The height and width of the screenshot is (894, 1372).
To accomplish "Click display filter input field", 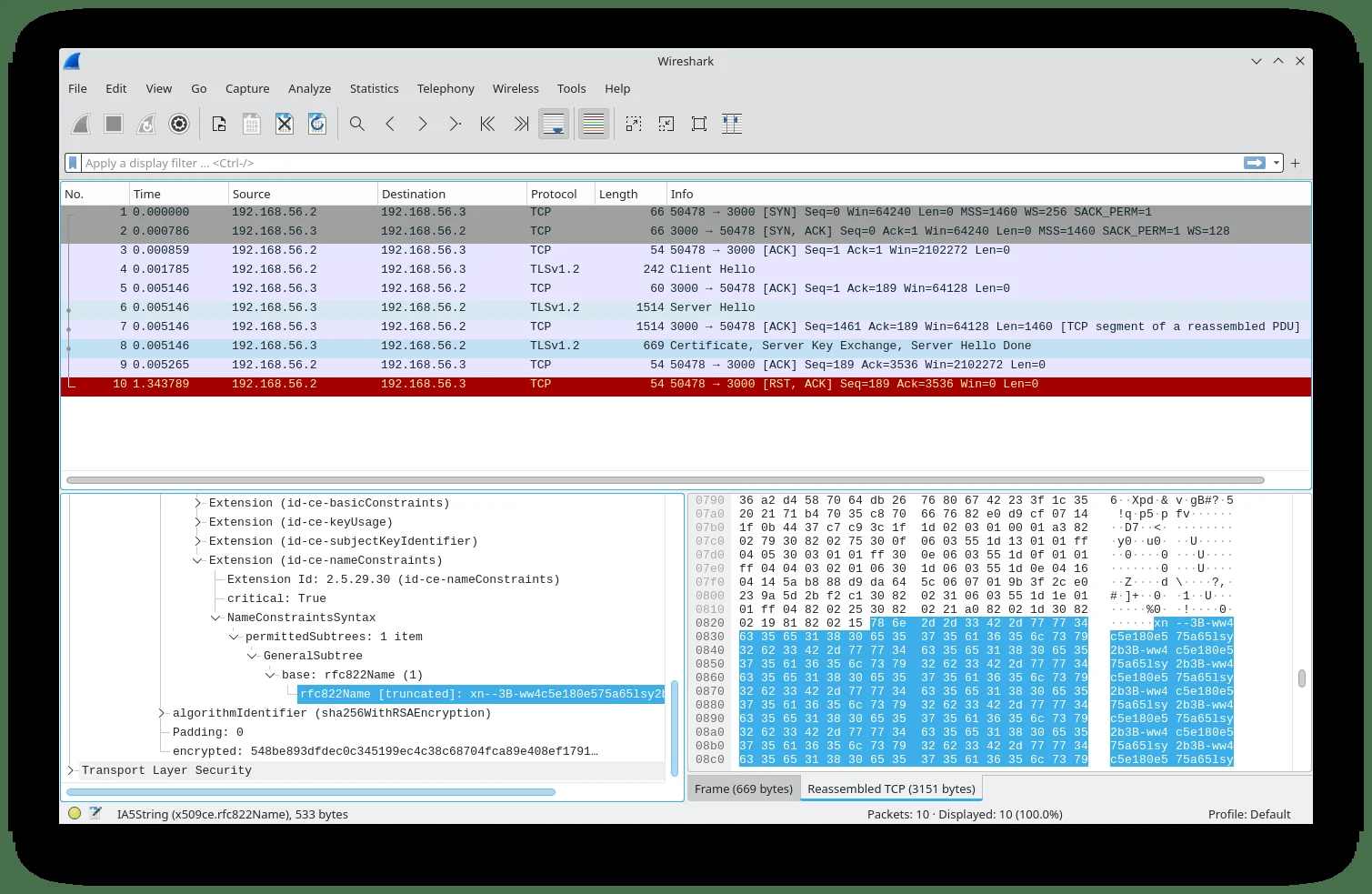I will click(662, 163).
